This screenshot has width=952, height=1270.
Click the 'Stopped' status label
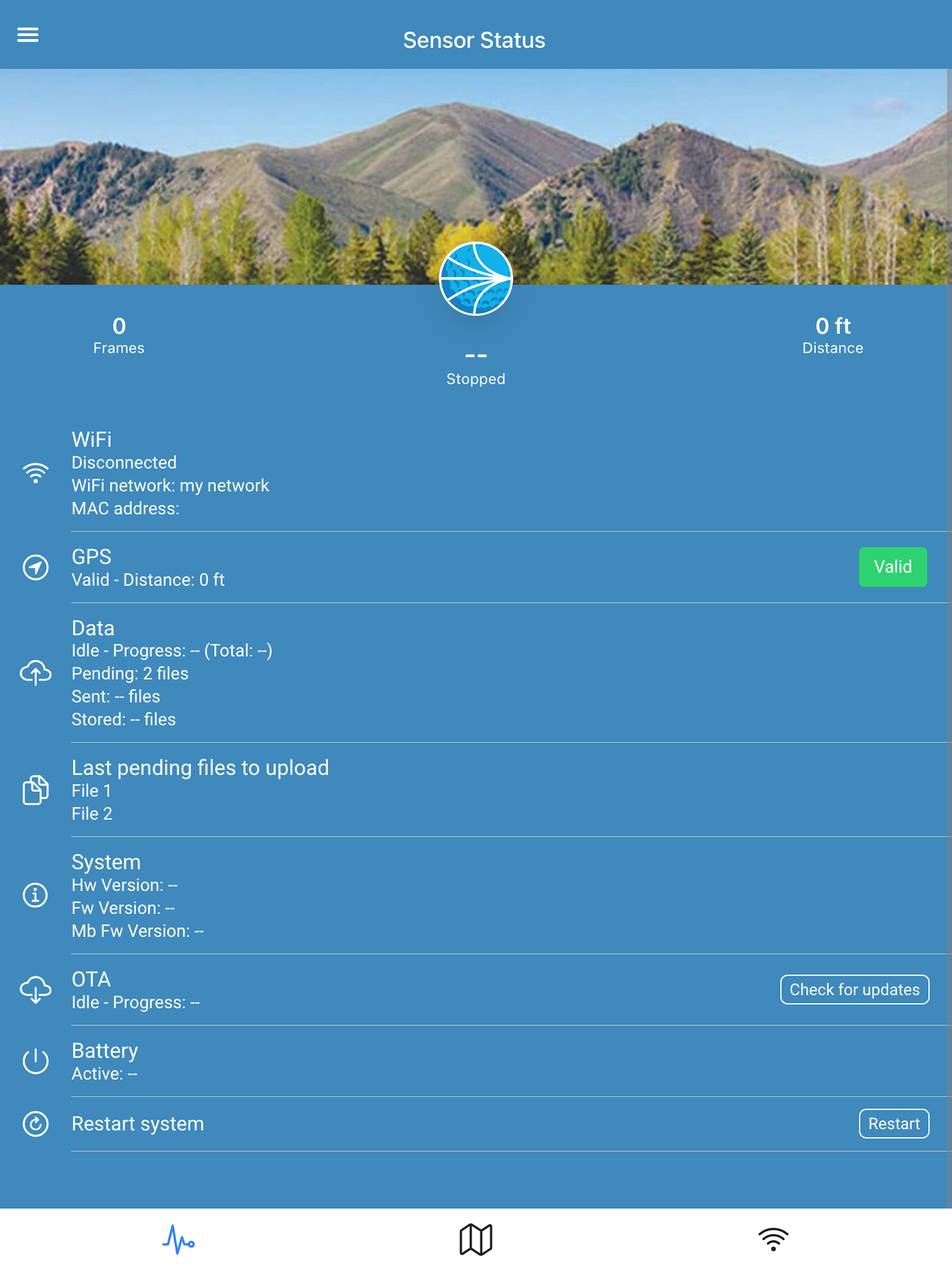(476, 379)
